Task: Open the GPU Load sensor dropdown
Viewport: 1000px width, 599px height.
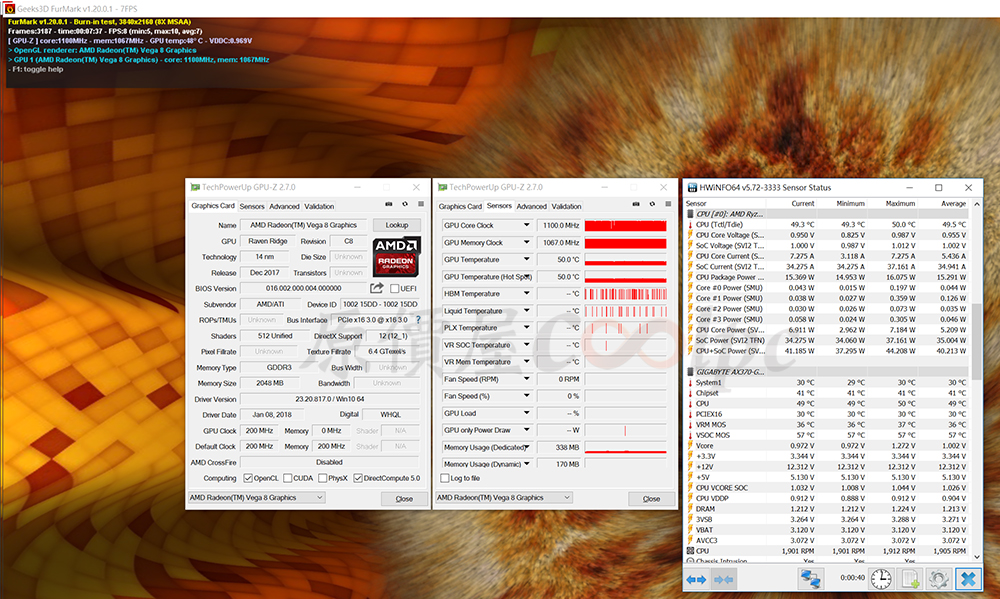Action: pos(526,413)
